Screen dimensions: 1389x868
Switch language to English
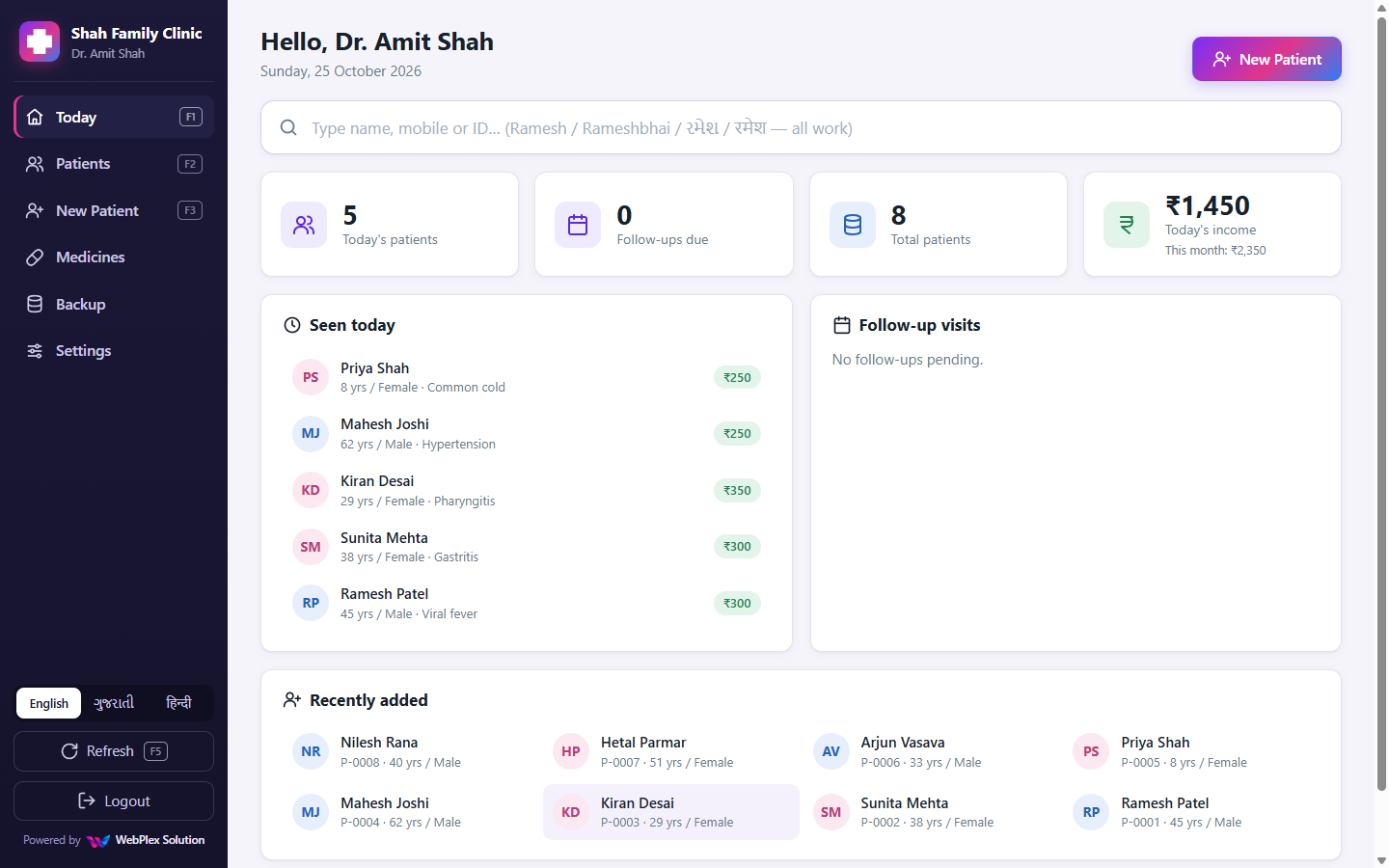pos(48,703)
